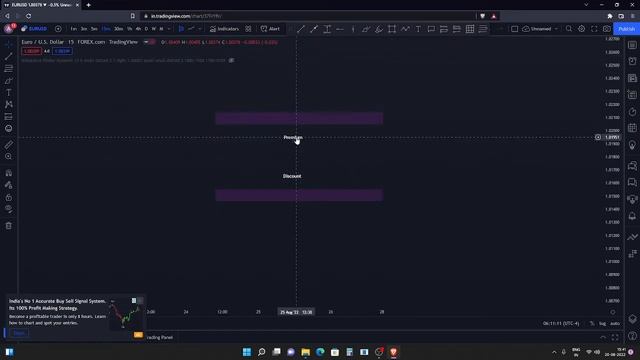Viewport: 640px width, 360px height.
Task: Select the 1m timeframe
Action: (x=73, y=29)
